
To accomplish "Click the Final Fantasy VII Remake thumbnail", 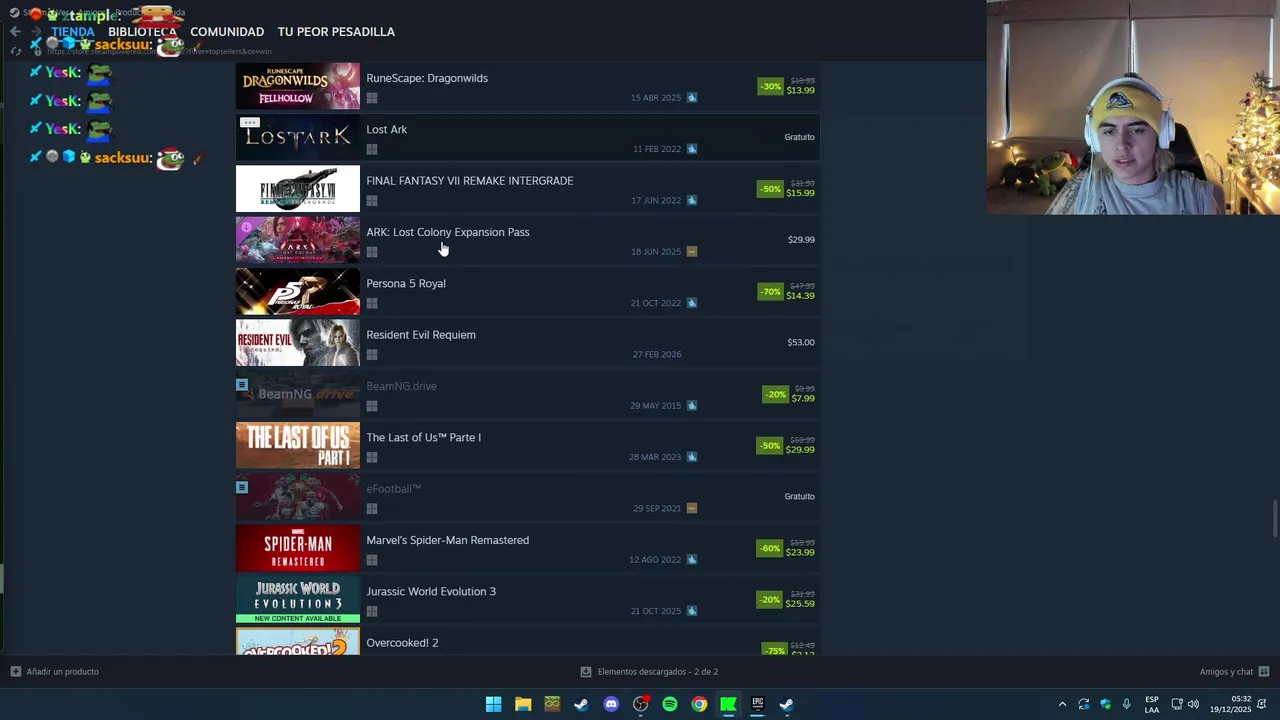I will coord(298,189).
